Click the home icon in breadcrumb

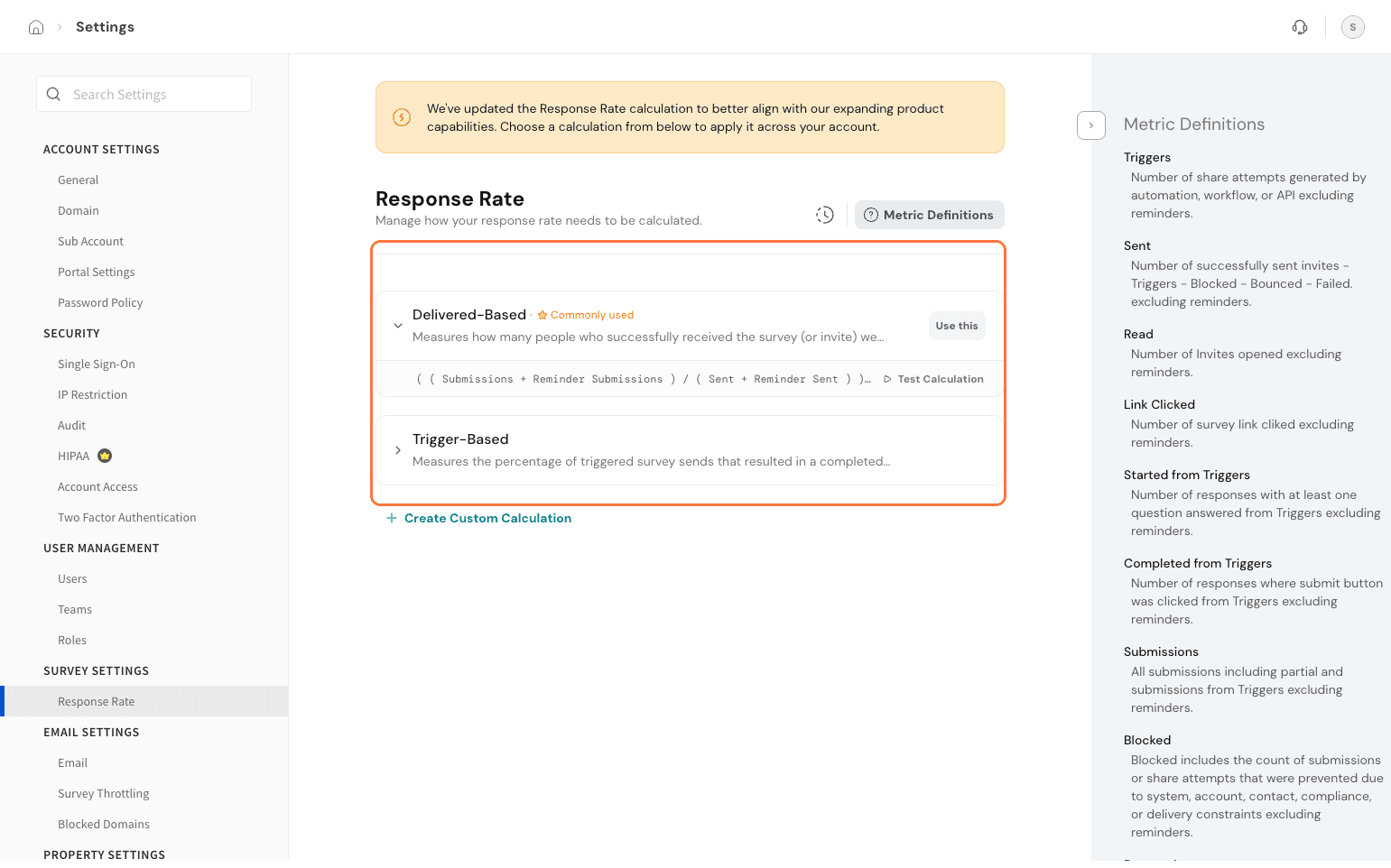click(36, 27)
